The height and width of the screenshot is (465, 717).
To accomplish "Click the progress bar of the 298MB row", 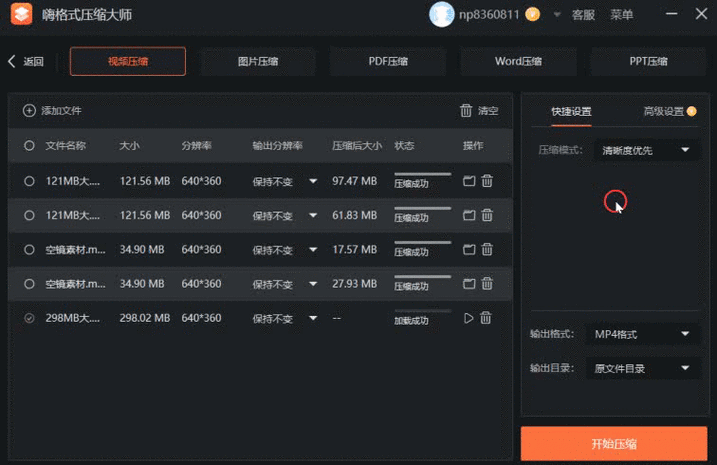I will point(423,311).
